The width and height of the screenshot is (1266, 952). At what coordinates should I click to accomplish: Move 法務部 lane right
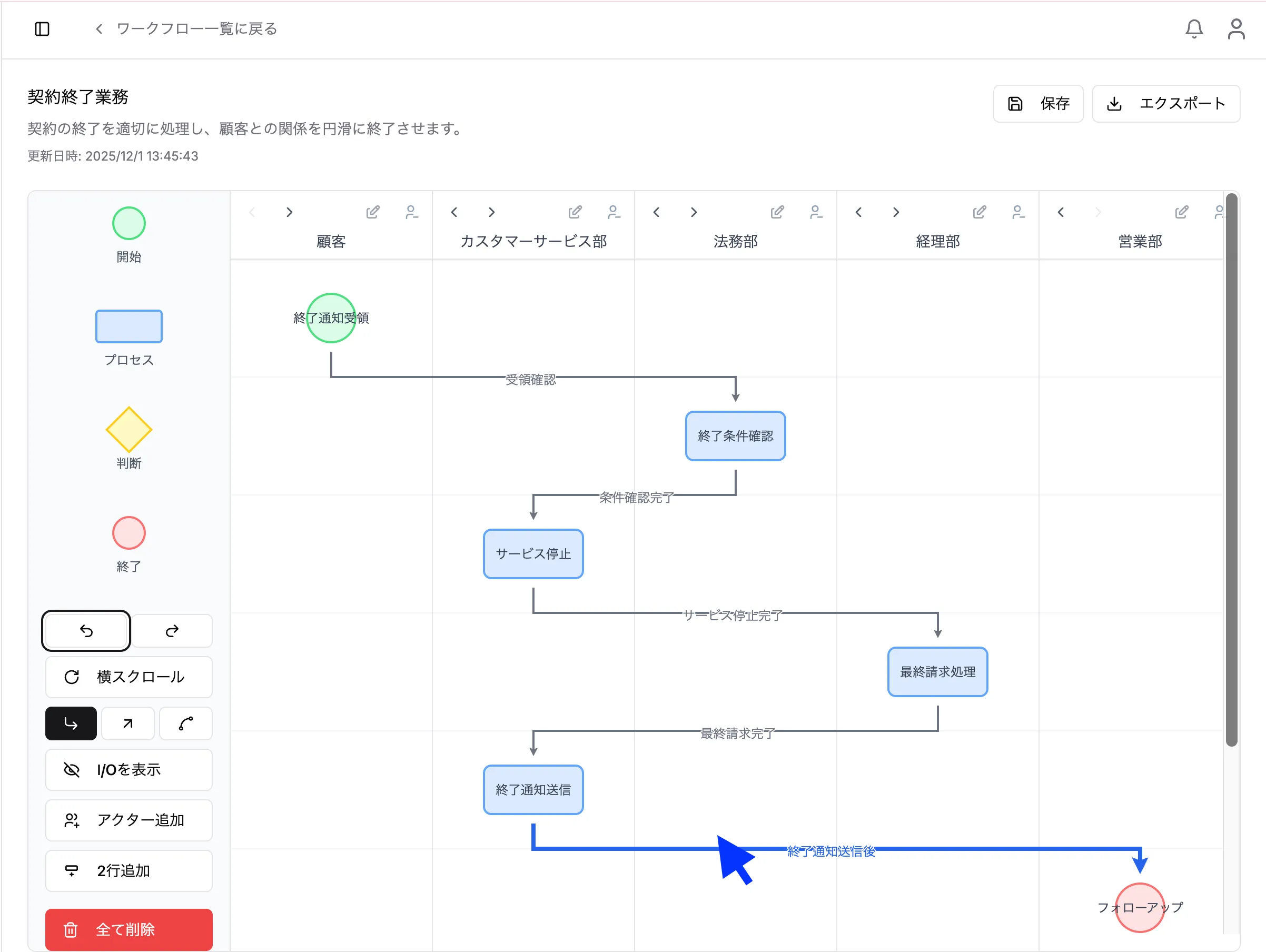694,212
